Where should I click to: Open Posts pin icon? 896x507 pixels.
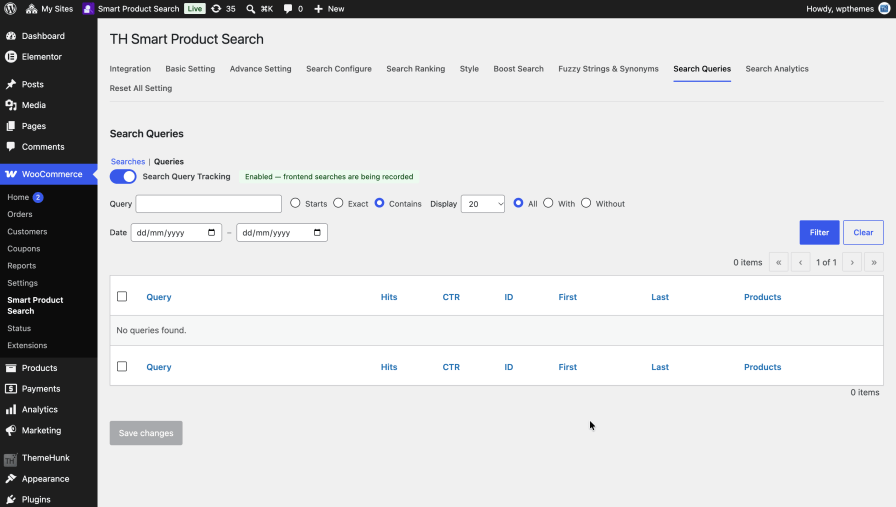[11, 84]
